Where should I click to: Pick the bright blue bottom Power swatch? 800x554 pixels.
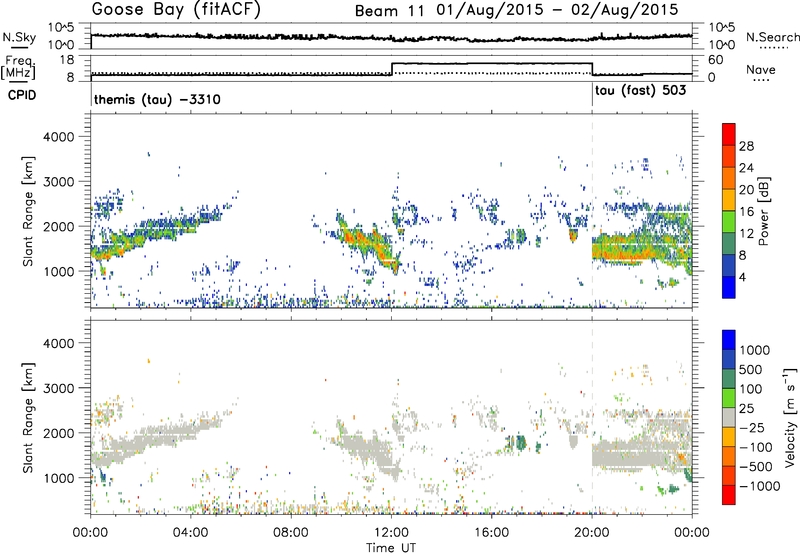coord(729,287)
